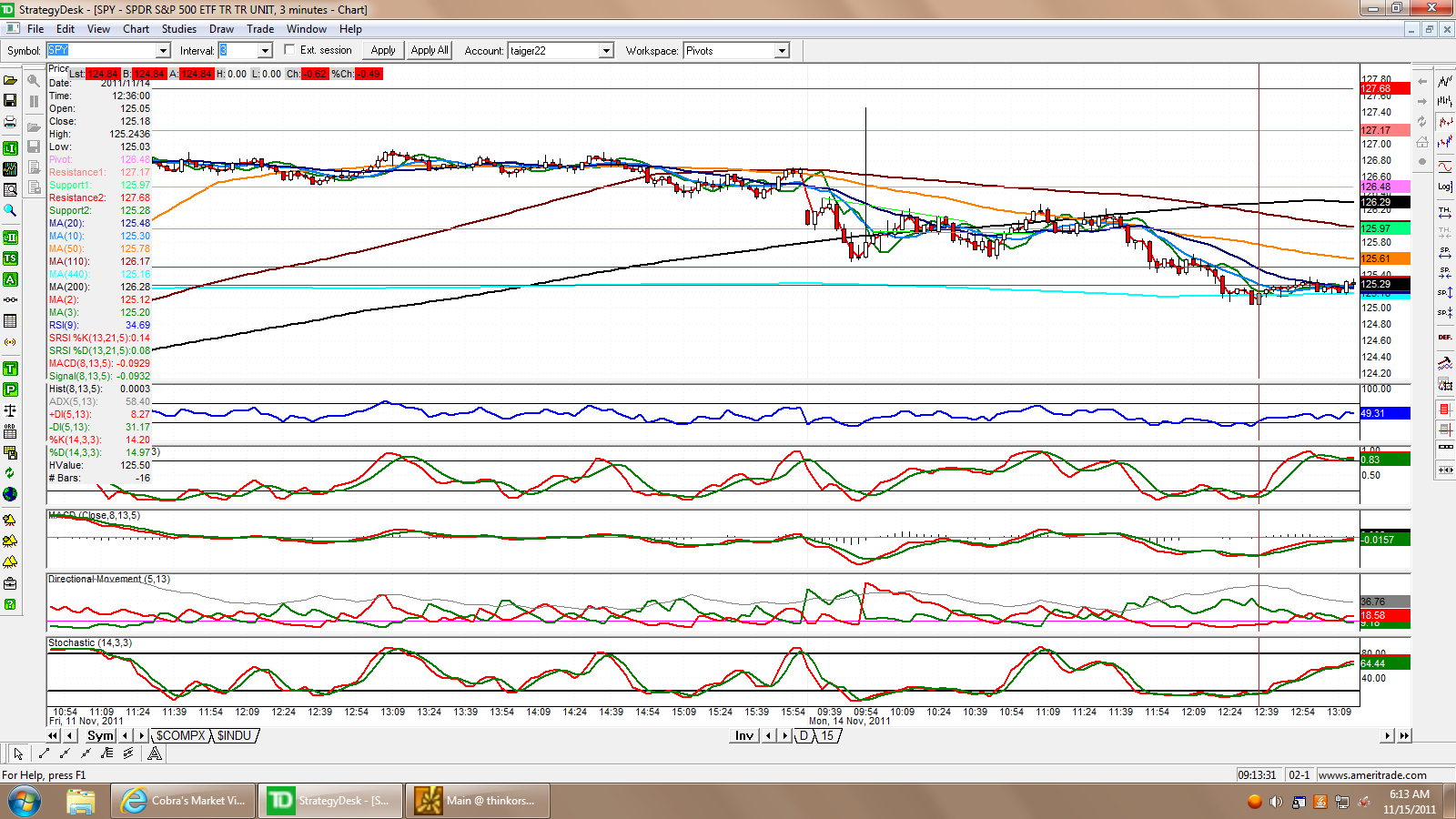Open the Account dropdown arrow
Screen dimensions: 1456x819
(x=606, y=51)
